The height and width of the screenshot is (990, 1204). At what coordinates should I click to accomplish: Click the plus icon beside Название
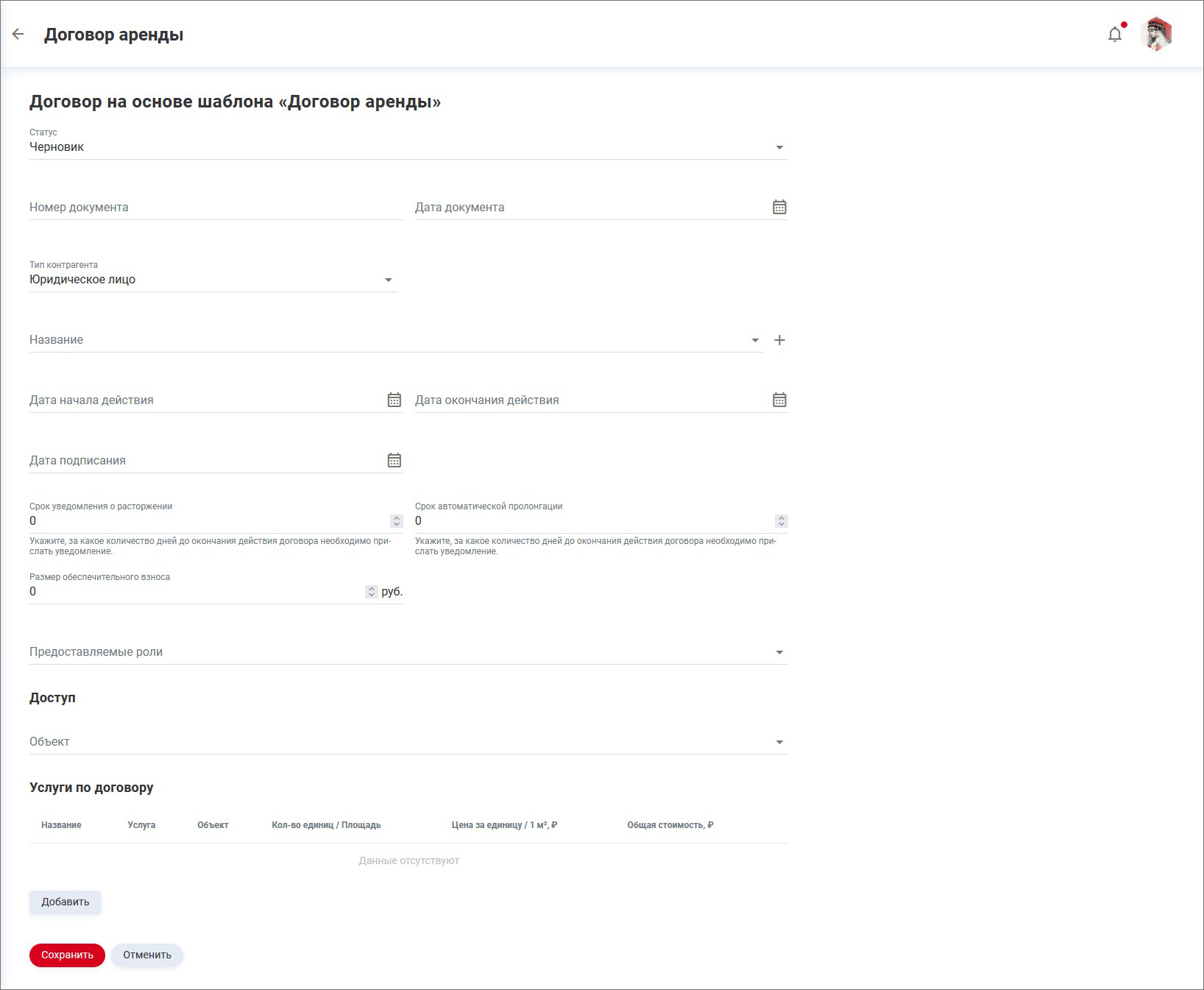tap(779, 340)
